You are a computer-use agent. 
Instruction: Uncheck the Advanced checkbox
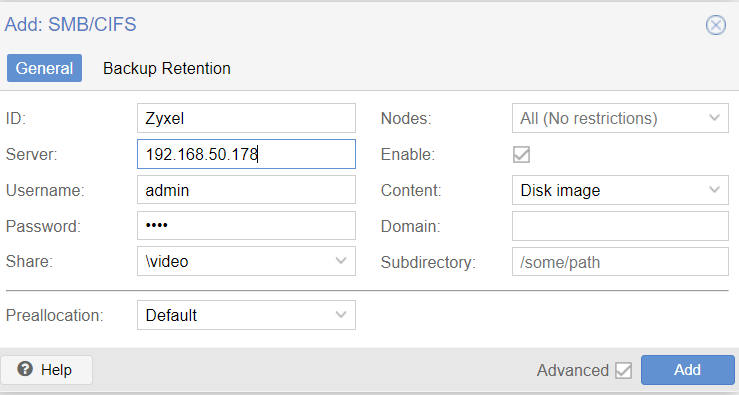[x=623, y=370]
